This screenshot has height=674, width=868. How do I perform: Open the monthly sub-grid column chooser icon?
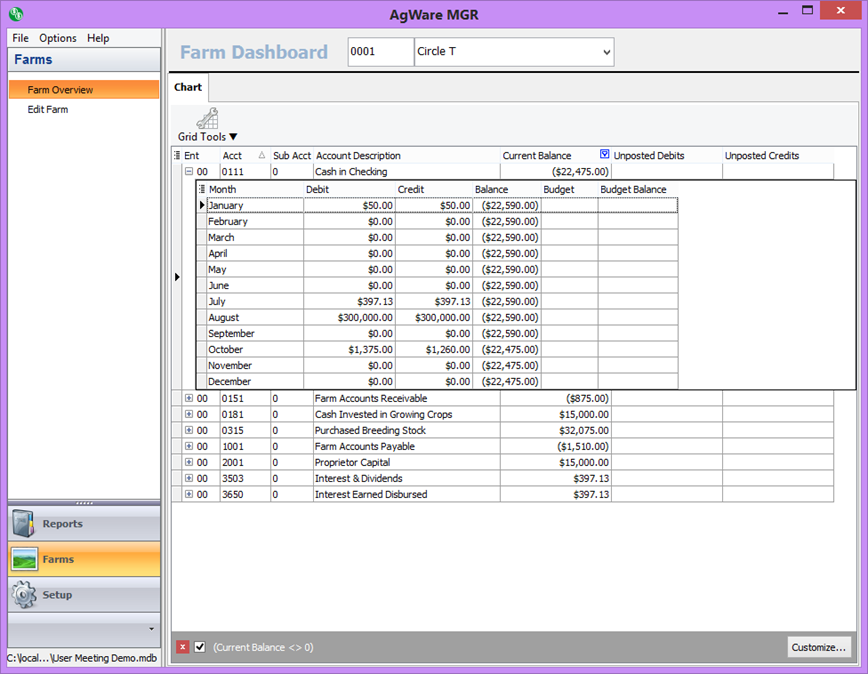click(x=202, y=190)
